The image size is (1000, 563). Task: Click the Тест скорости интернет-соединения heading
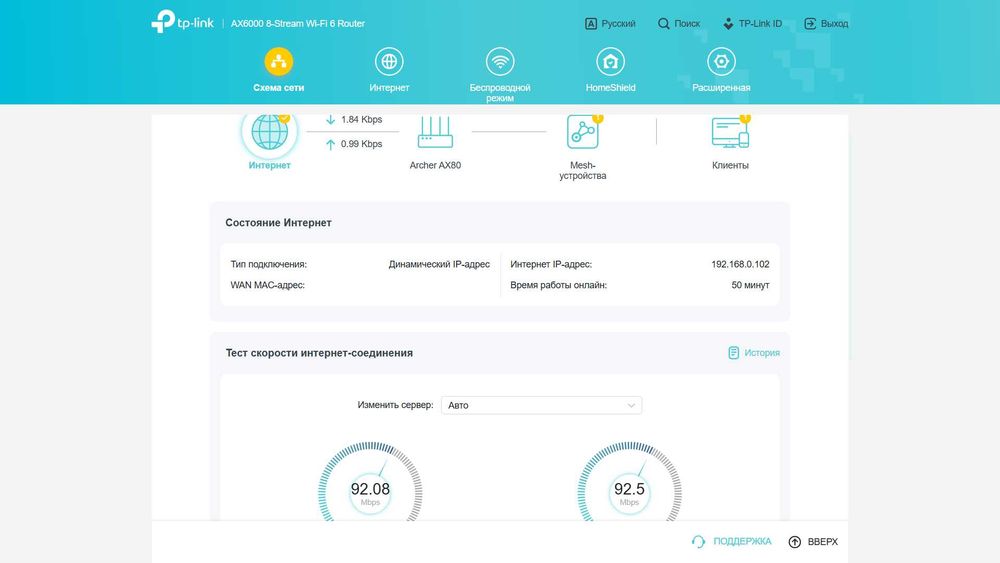coord(319,353)
